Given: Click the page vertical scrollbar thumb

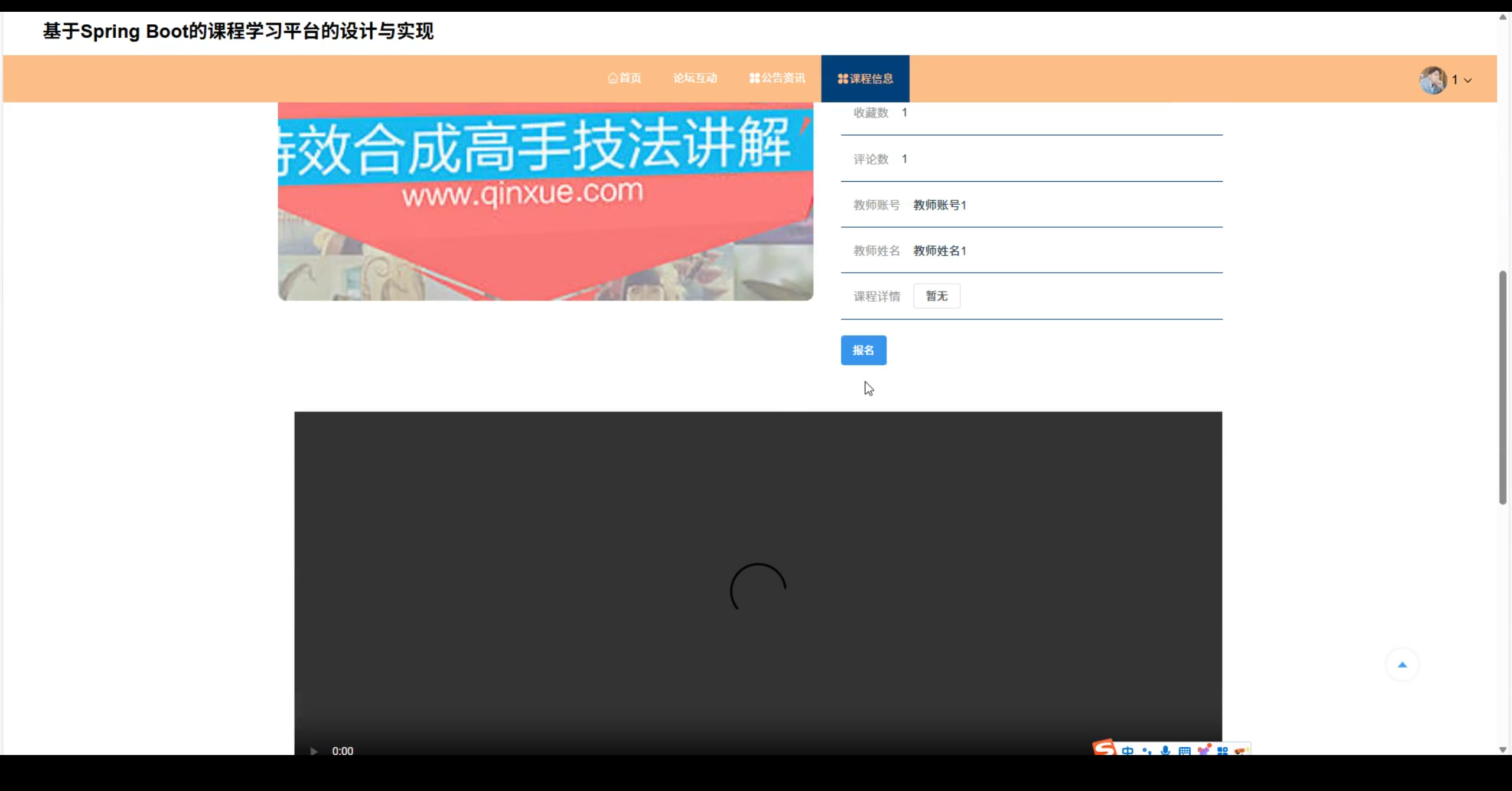Looking at the screenshot, I should pyautogui.click(x=1503, y=387).
